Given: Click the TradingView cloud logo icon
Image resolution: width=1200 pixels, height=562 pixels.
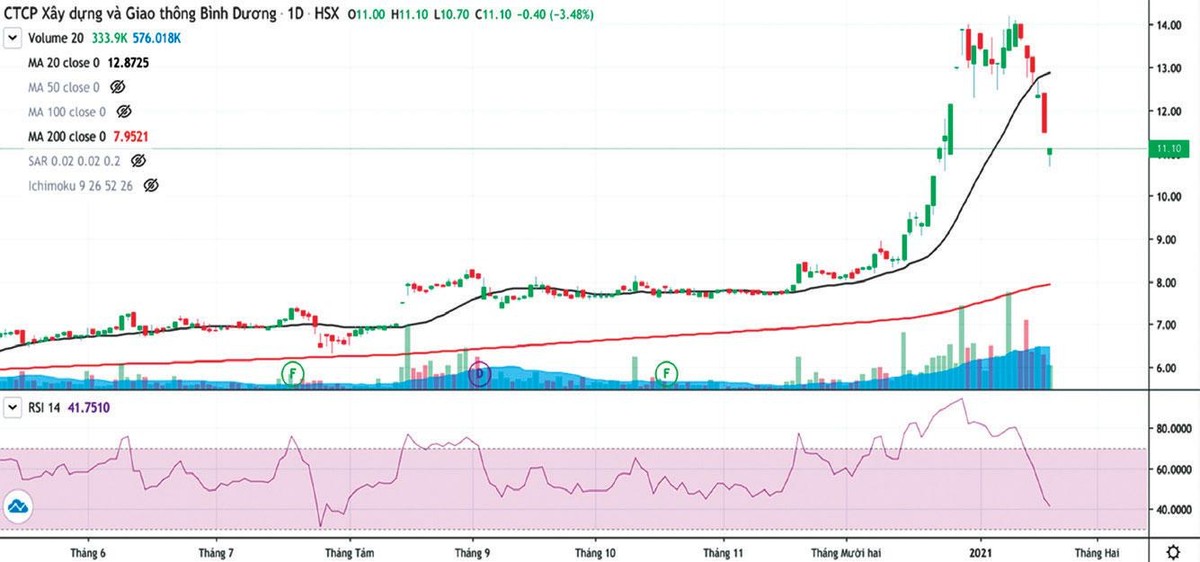Looking at the screenshot, I should (17, 508).
